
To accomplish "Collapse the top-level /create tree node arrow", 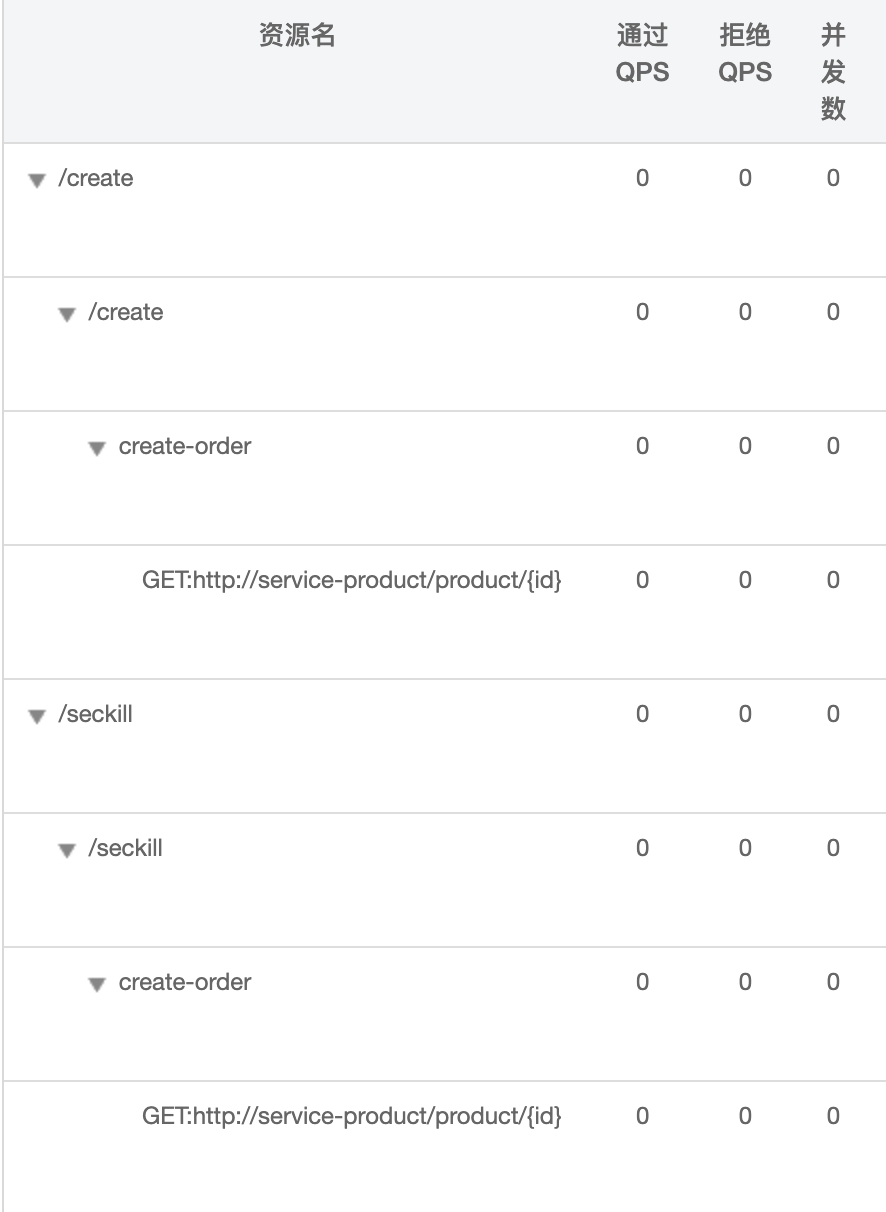I will 37,181.
